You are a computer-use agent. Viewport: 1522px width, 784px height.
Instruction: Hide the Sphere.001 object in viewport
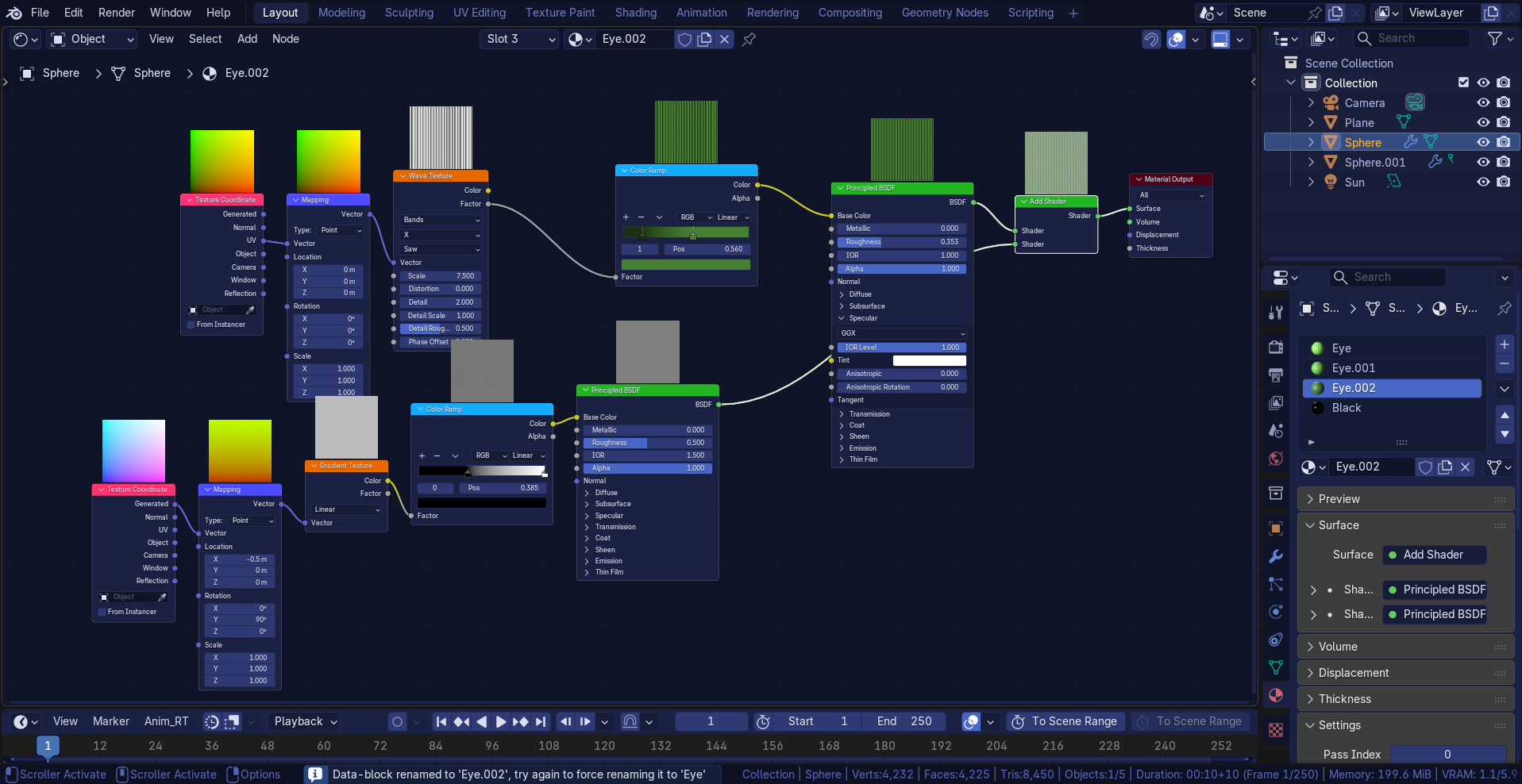1483,162
